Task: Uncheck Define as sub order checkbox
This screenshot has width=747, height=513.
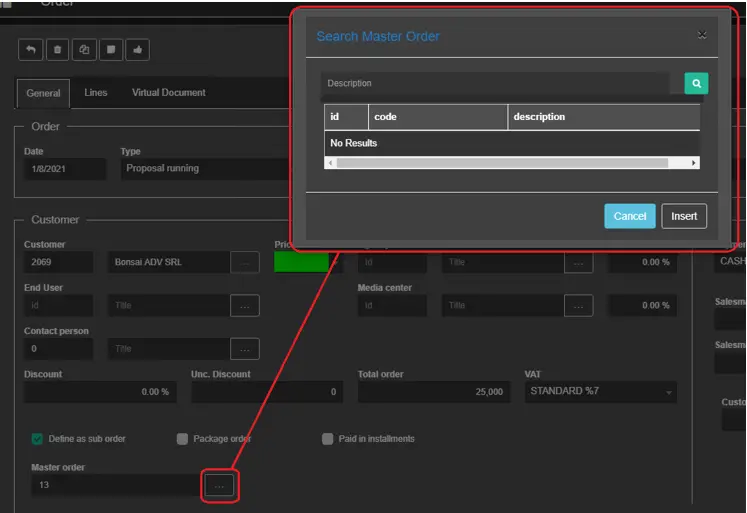Action: 38,439
